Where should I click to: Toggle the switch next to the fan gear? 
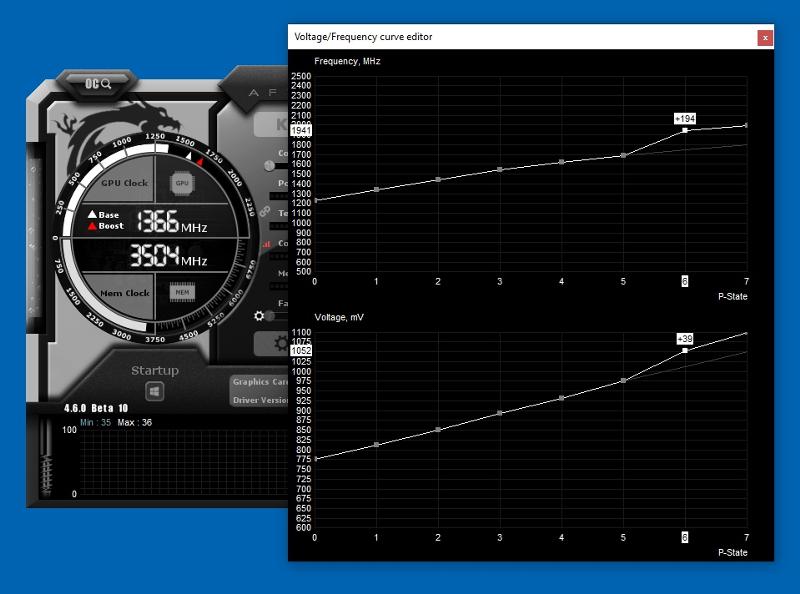[270, 317]
